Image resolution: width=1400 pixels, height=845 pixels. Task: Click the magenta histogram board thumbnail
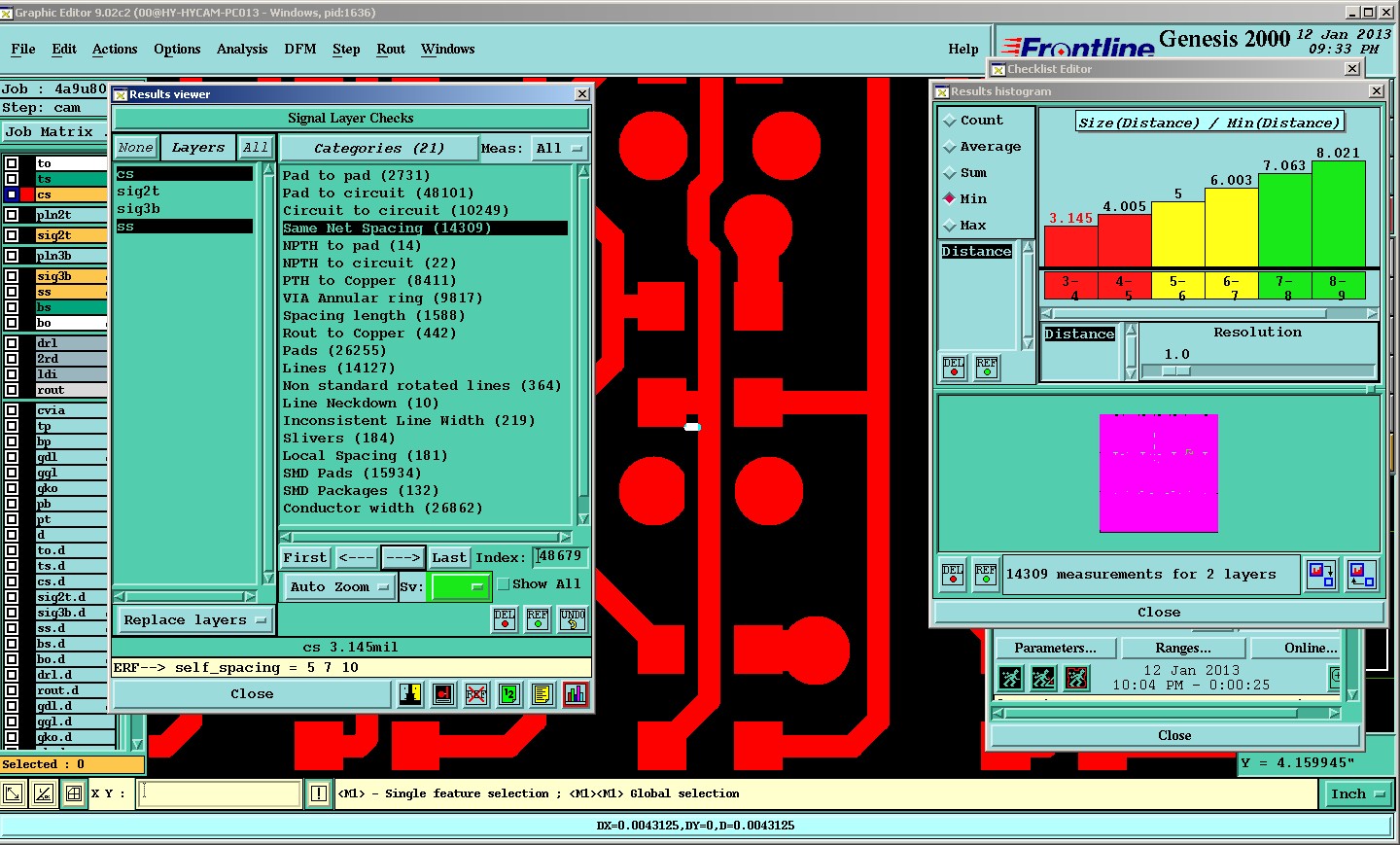click(x=1158, y=473)
